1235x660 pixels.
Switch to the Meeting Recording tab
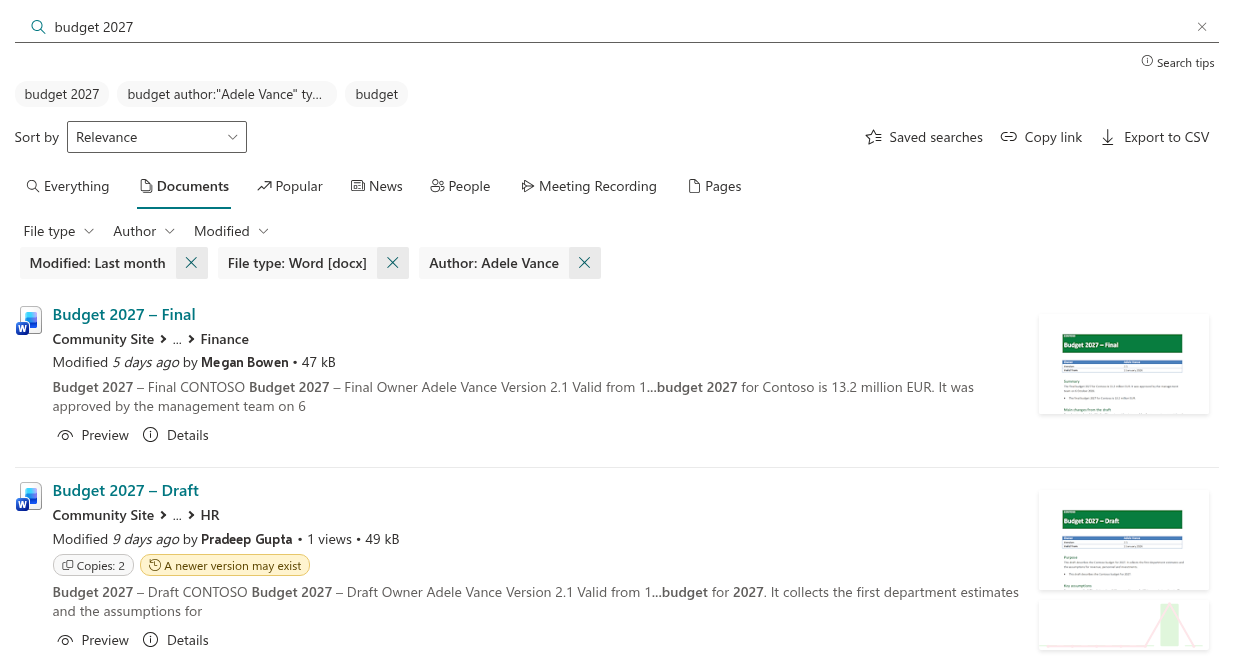pos(589,186)
